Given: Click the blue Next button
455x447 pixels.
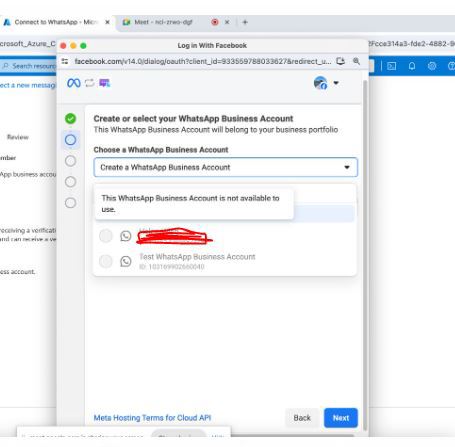Looking at the screenshot, I should [x=341, y=418].
